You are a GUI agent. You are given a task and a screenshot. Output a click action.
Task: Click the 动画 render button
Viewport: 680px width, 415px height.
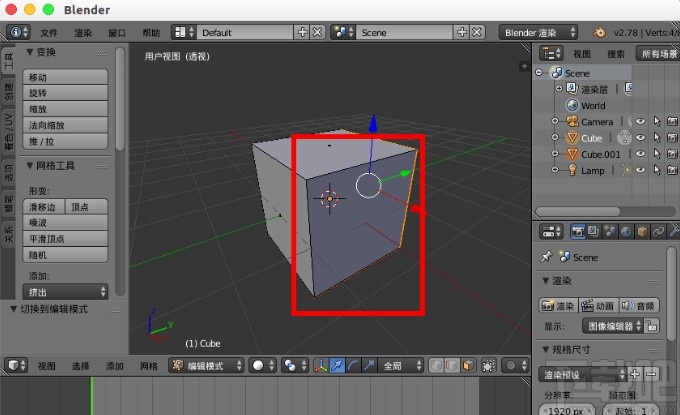(x=599, y=305)
